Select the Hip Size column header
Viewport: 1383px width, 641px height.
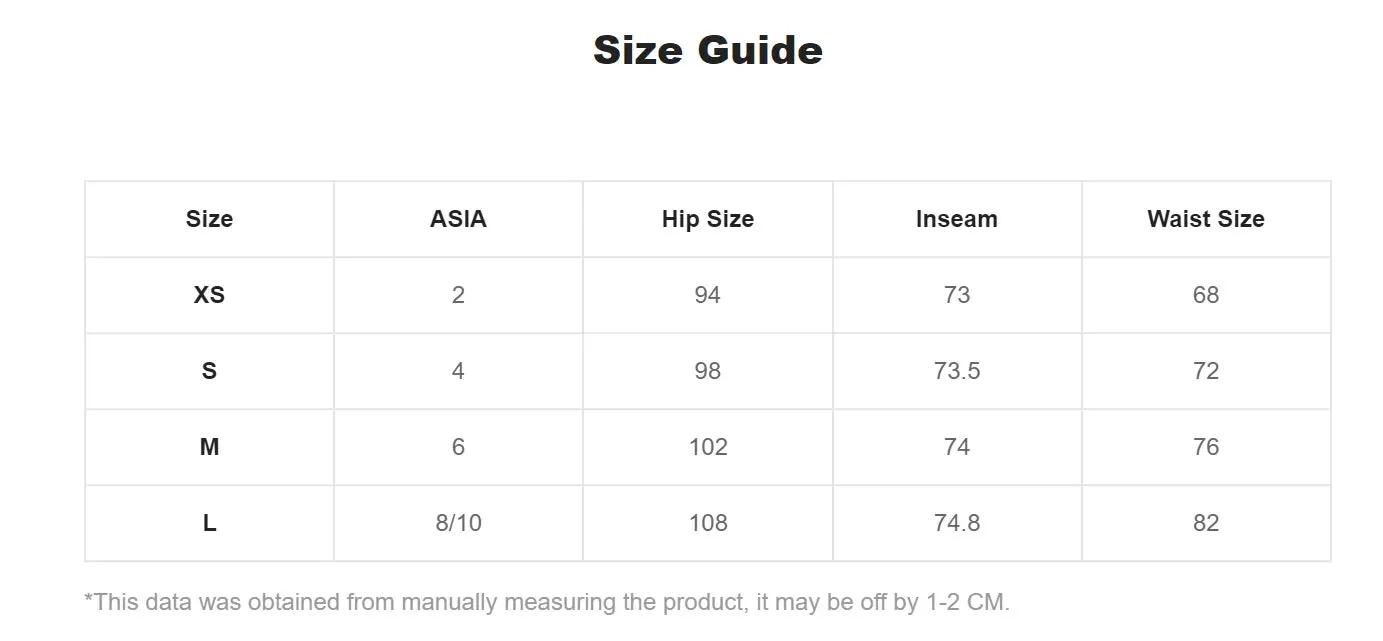click(708, 219)
